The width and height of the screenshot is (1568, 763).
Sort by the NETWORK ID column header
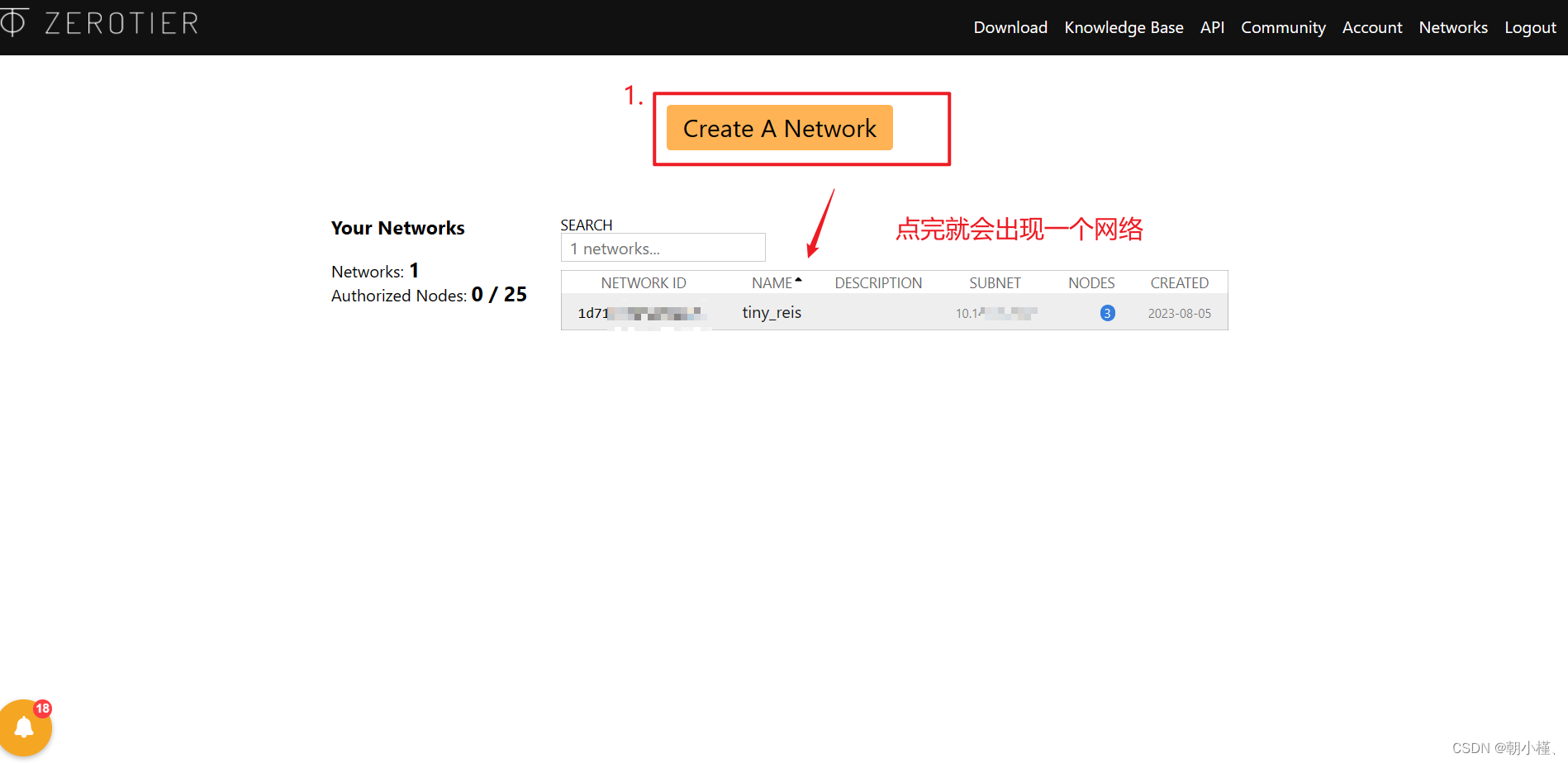point(644,282)
